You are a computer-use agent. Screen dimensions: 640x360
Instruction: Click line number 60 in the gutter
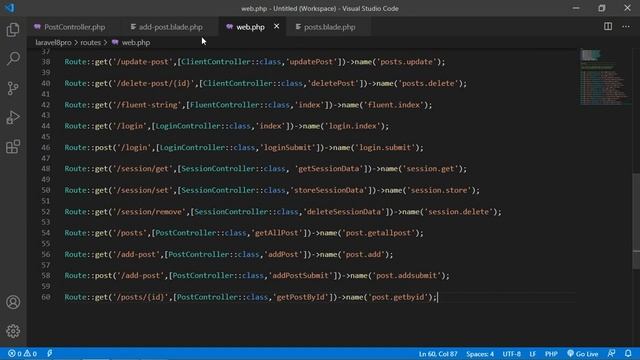point(46,297)
